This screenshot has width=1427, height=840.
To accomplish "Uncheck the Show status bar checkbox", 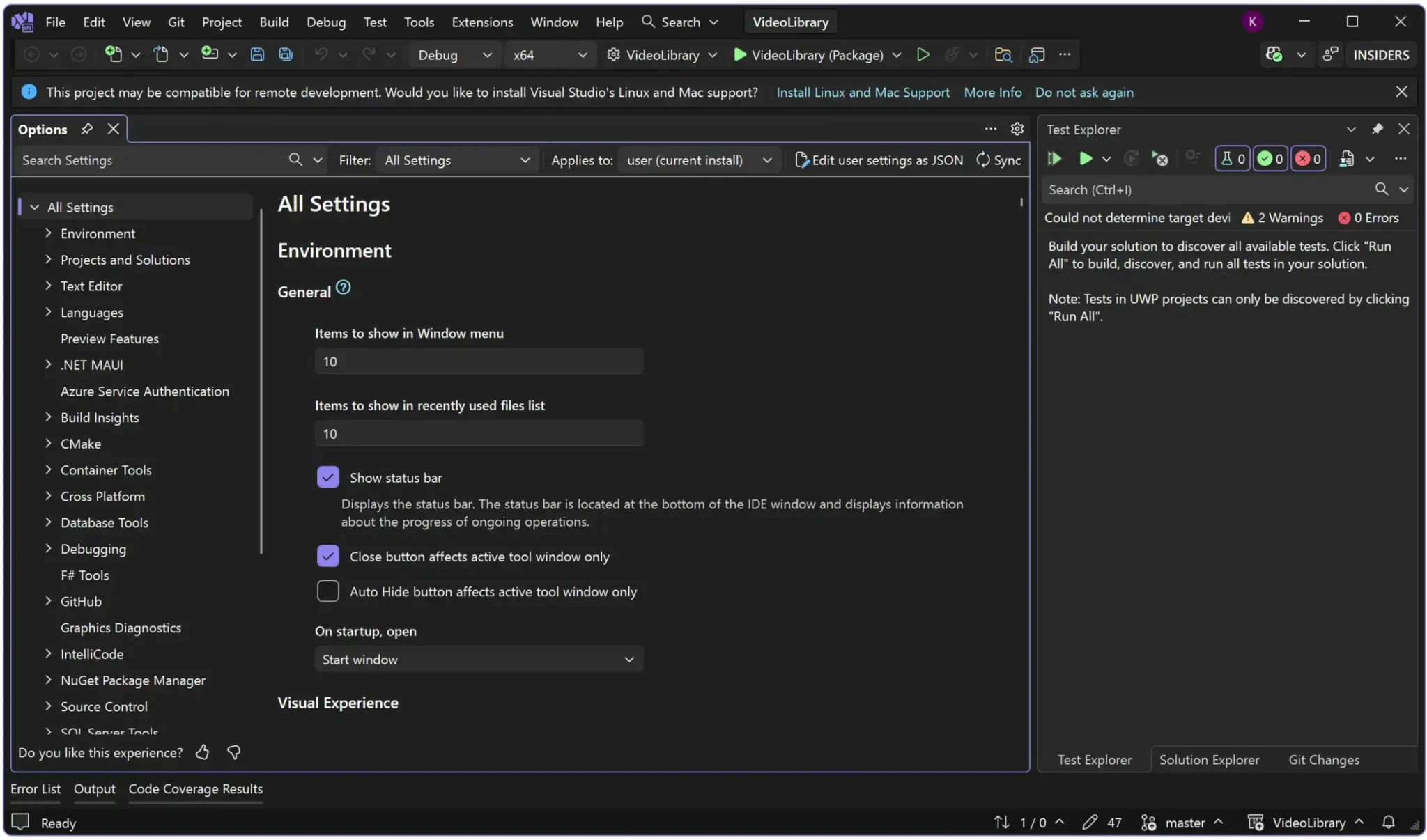I will pyautogui.click(x=327, y=477).
